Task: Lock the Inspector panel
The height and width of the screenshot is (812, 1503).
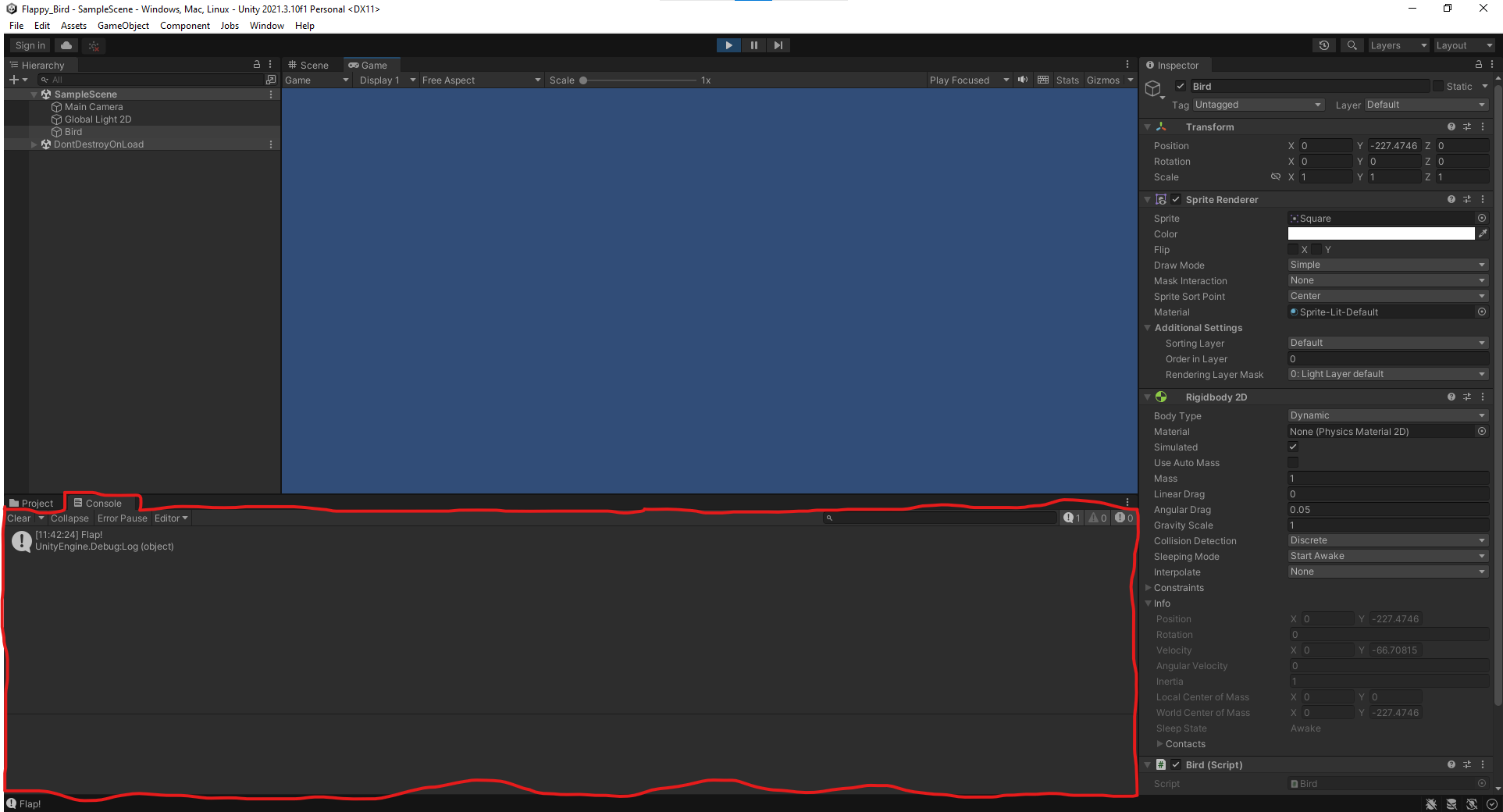Action: click(1478, 65)
